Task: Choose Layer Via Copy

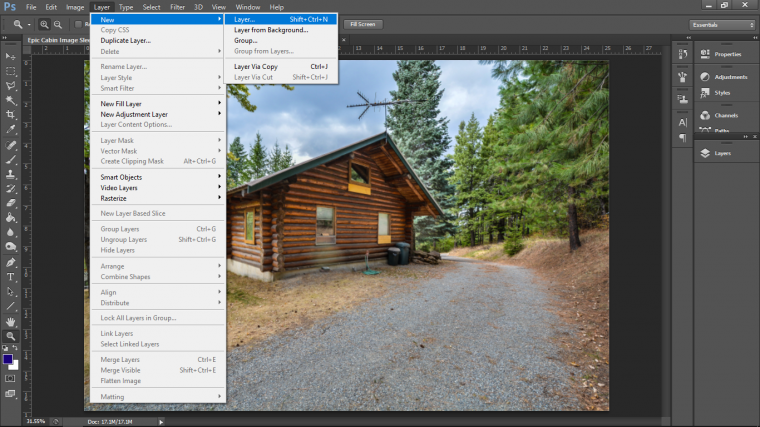Action: point(281,67)
